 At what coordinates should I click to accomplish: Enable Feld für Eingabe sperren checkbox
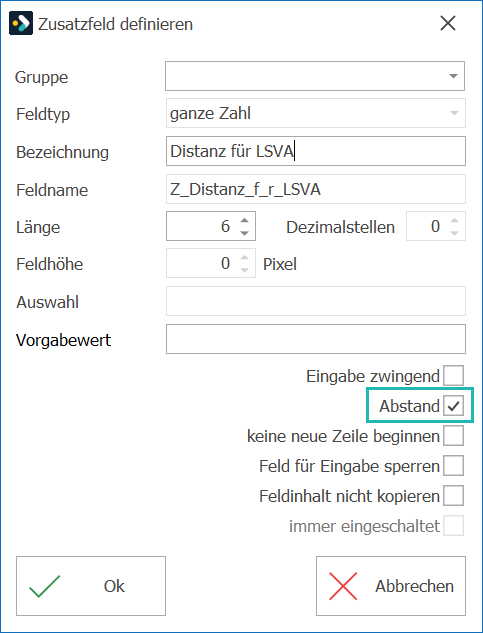[x=453, y=466]
